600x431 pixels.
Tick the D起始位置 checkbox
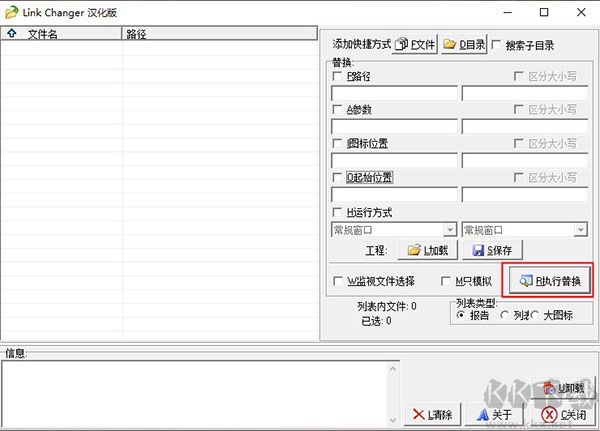coord(337,178)
